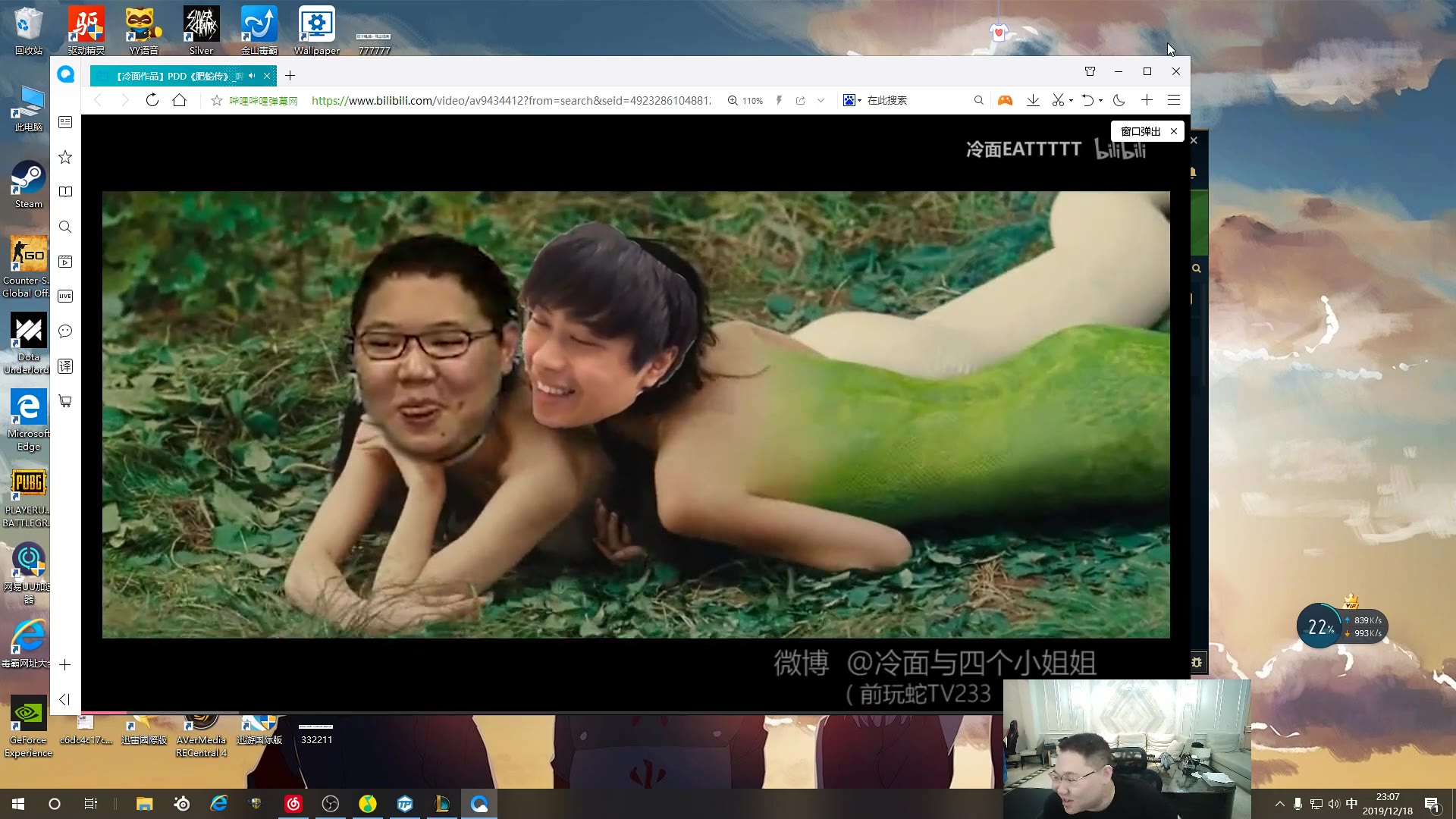Select the GeForce Experience desktop icon
The height and width of the screenshot is (819, 1456).
pos(28,727)
